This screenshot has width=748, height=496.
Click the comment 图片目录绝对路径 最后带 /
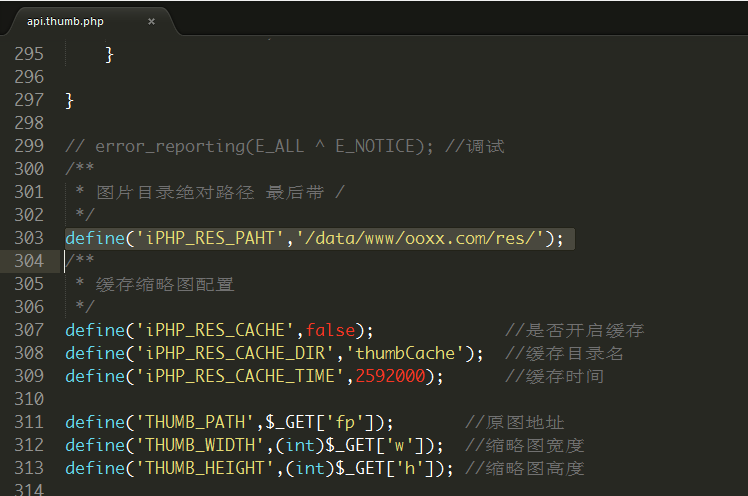[220, 192]
